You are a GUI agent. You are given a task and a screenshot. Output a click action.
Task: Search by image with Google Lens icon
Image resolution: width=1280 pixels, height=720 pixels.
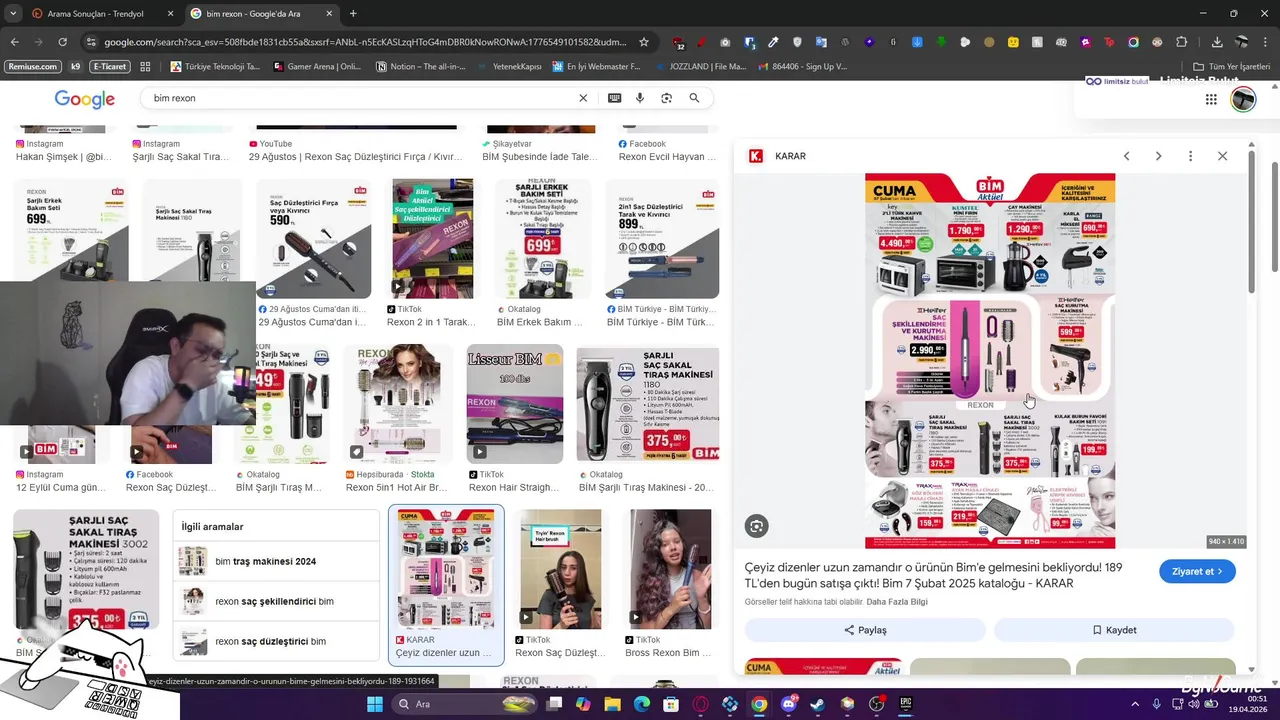(x=666, y=98)
